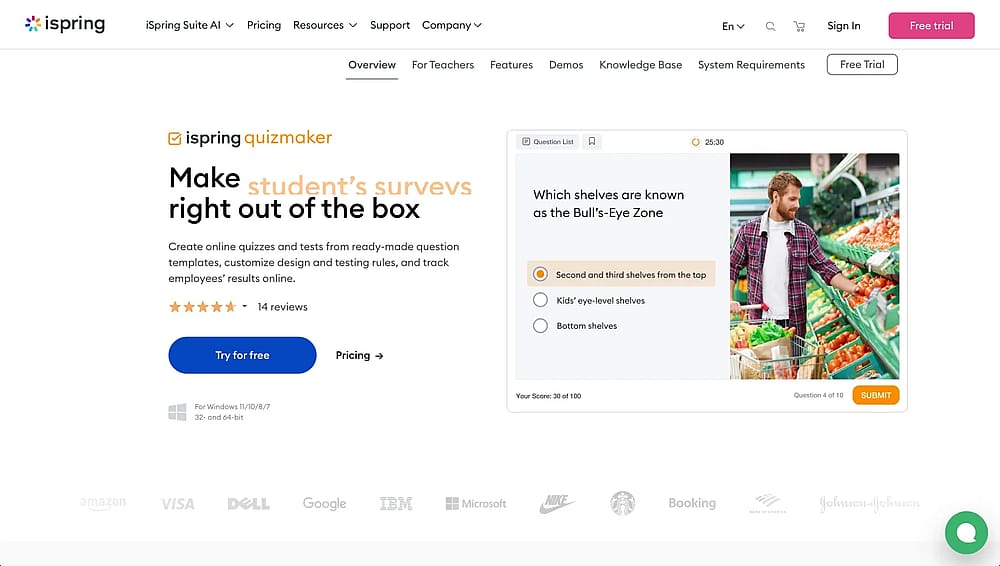Image resolution: width=1000 pixels, height=566 pixels.
Task: Open the shopping cart icon
Action: point(799,26)
